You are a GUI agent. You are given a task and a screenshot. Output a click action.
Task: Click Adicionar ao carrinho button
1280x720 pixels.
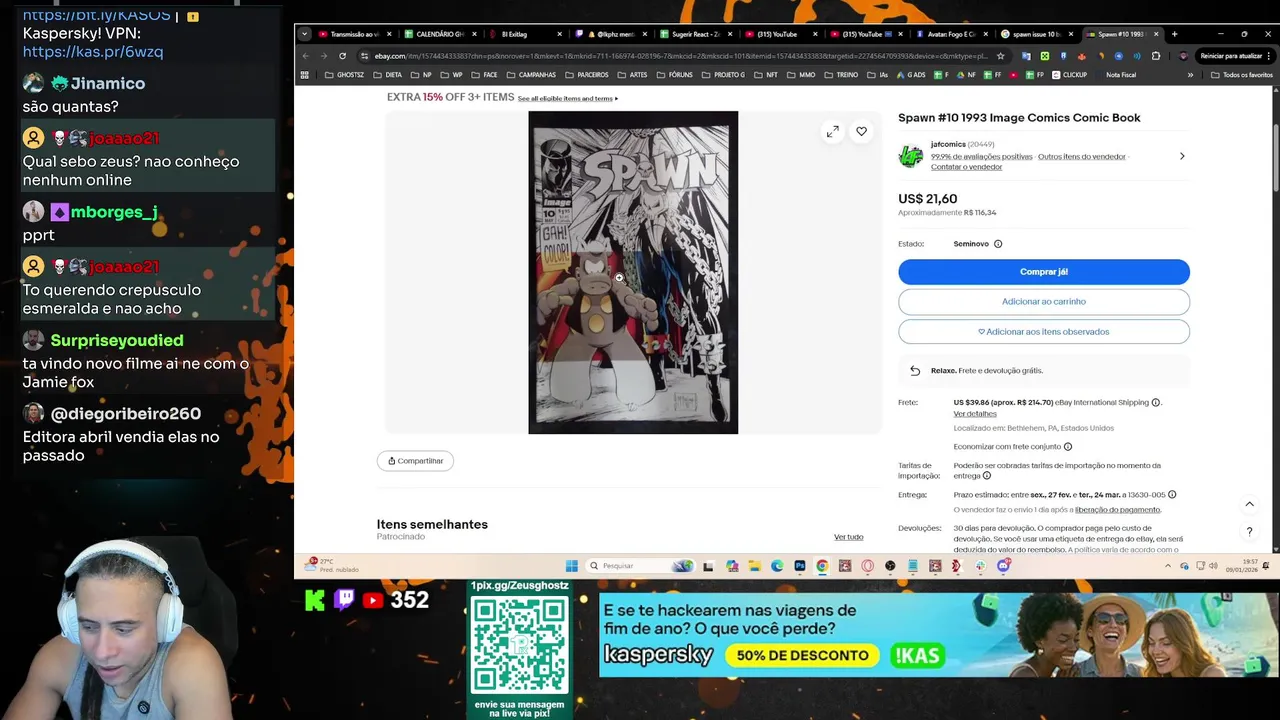pos(1043,301)
